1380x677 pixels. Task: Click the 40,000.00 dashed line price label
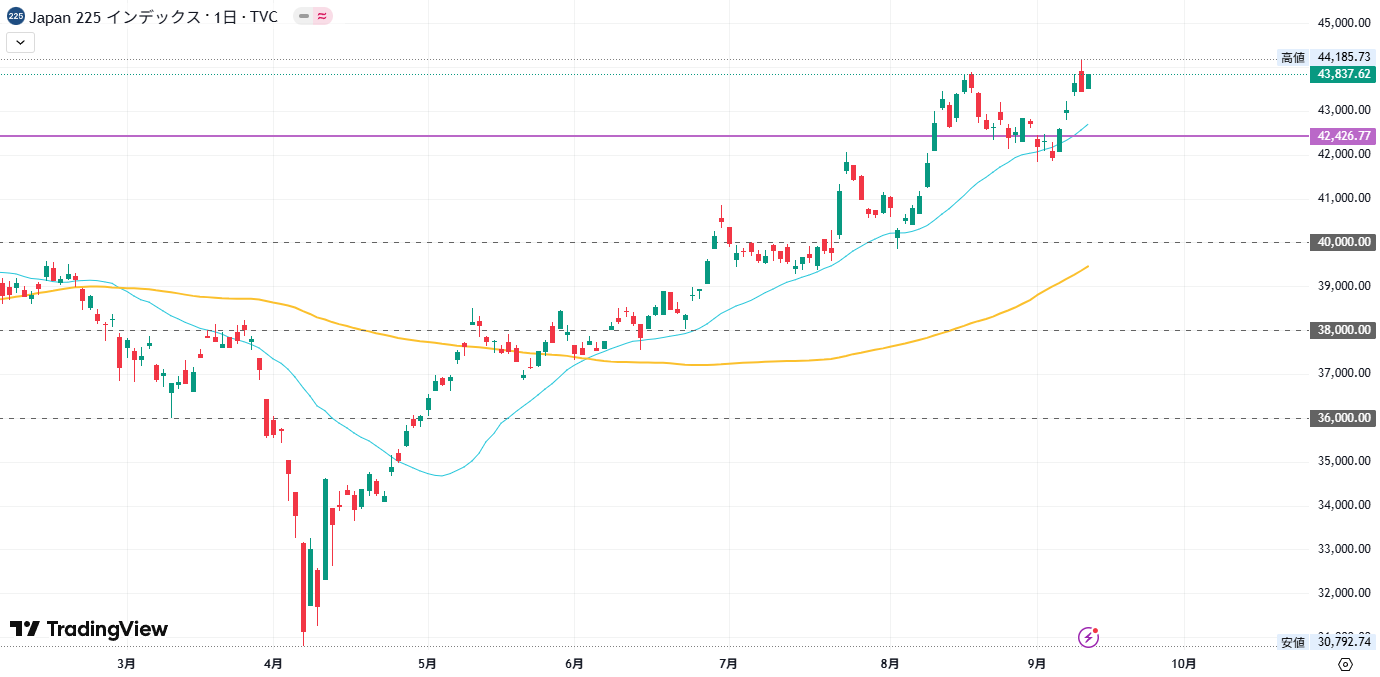pos(1344,242)
